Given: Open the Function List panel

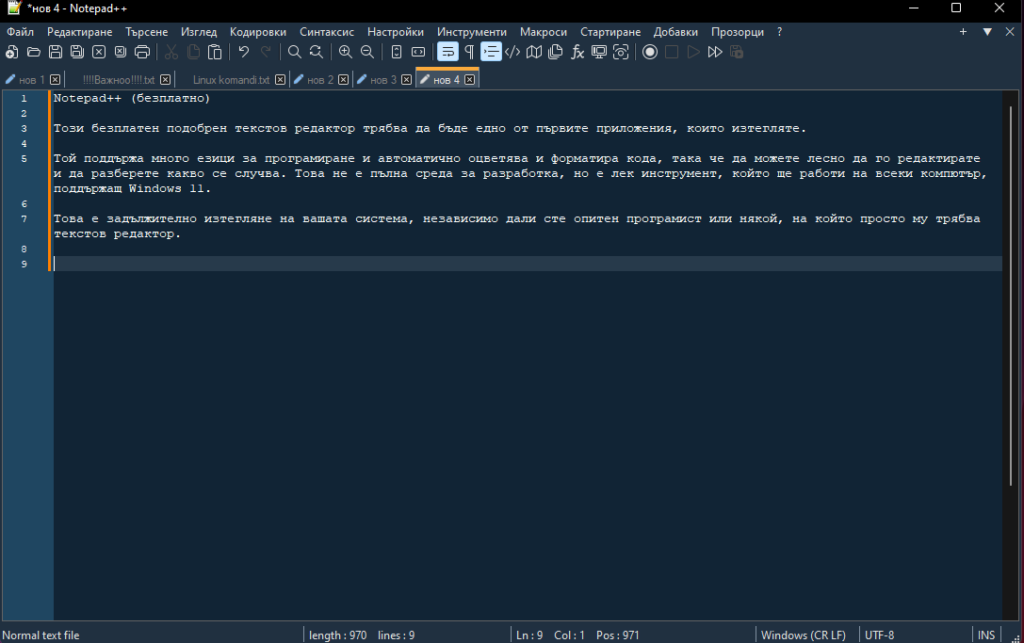Looking at the screenshot, I should point(577,52).
